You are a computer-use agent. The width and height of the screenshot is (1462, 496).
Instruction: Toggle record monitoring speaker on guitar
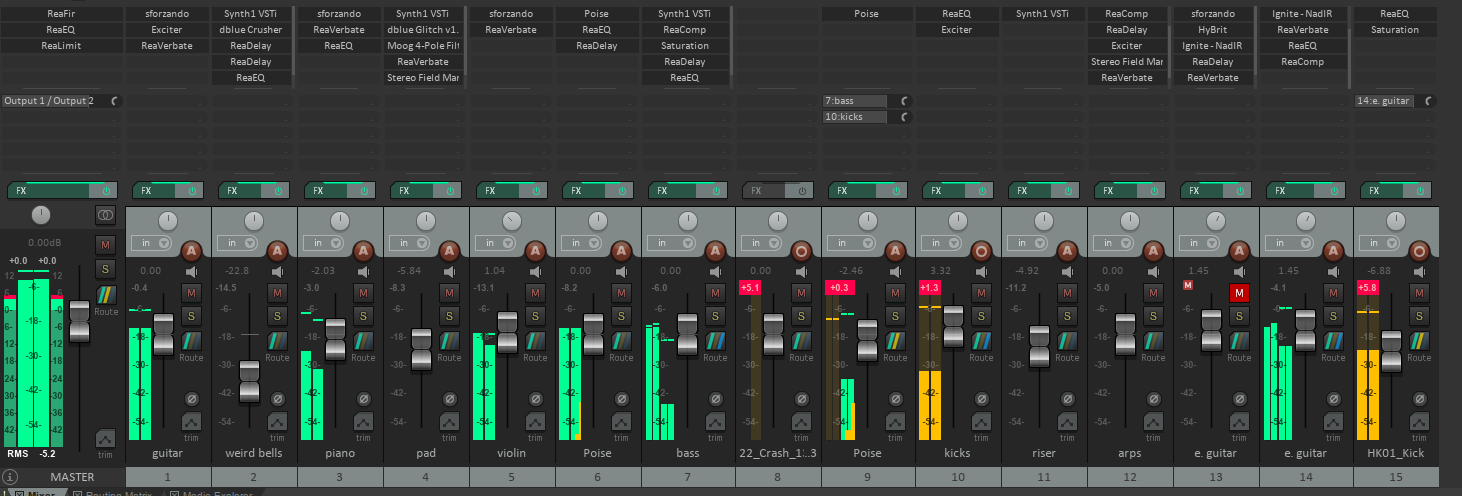click(x=192, y=271)
